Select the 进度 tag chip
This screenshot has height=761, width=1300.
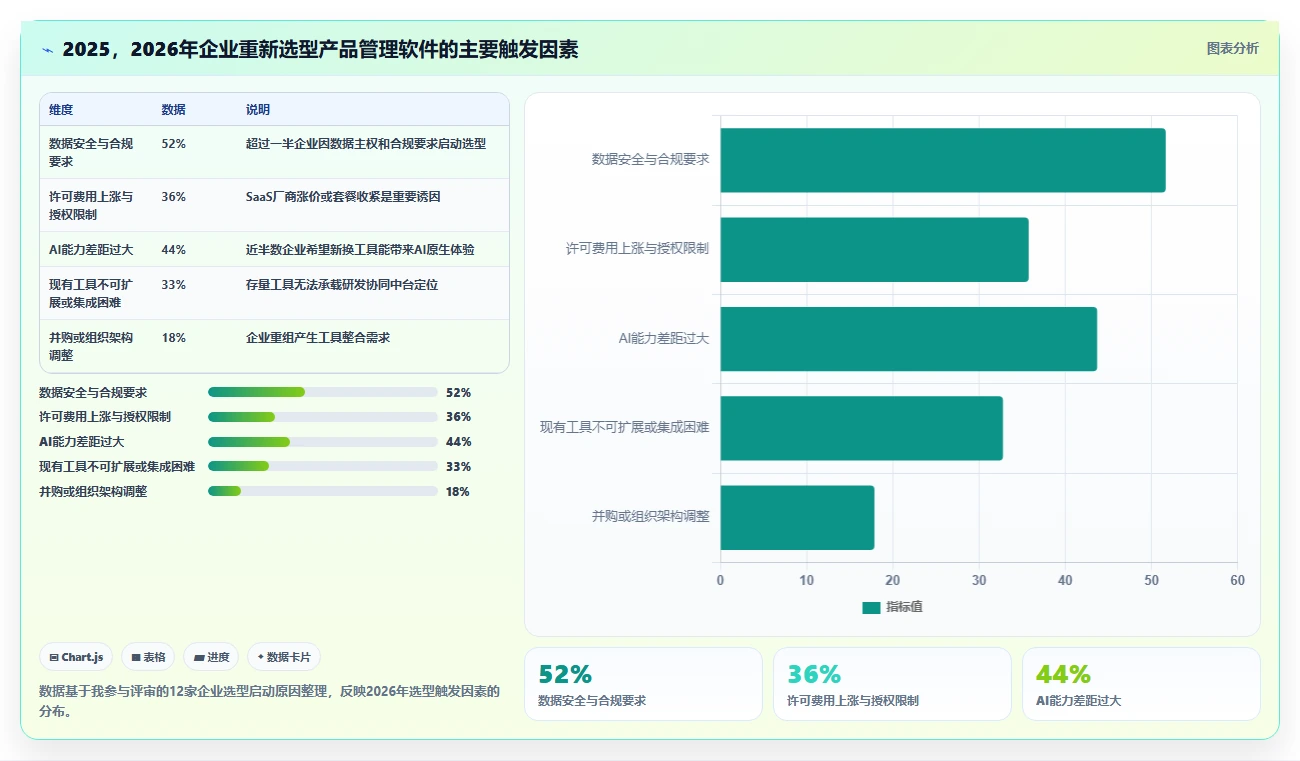211,657
